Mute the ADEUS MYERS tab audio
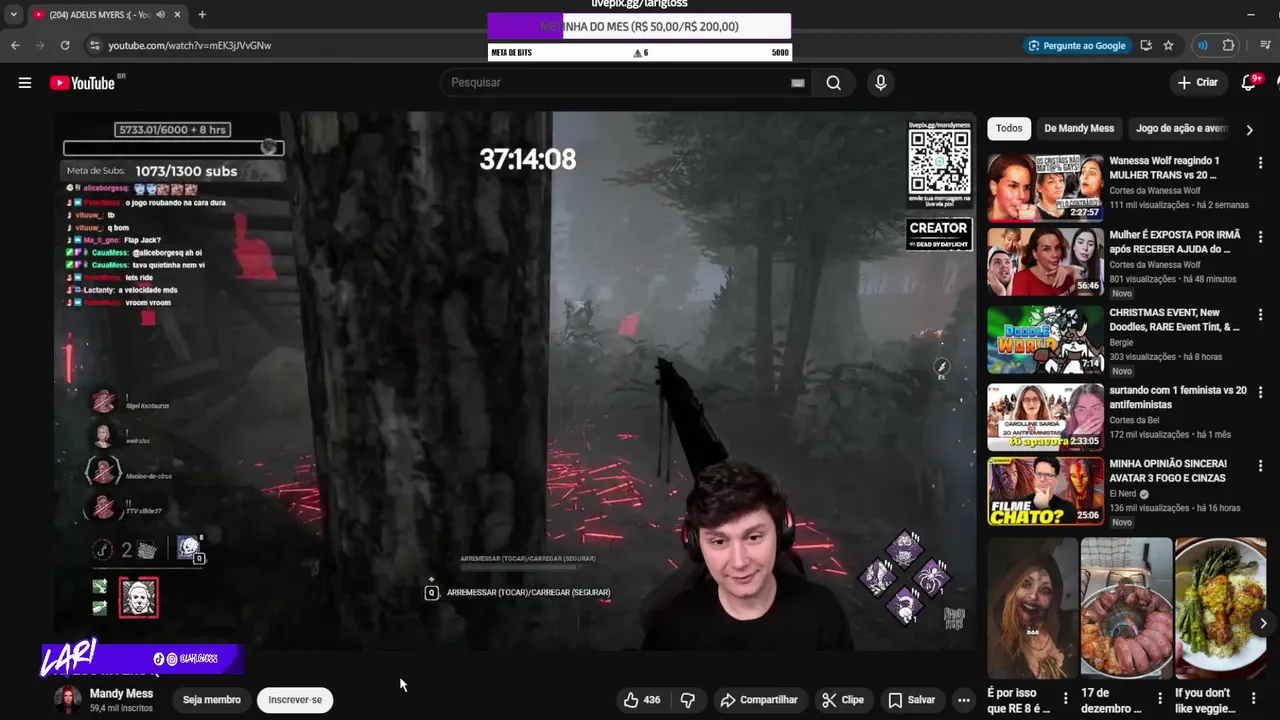 pos(160,15)
